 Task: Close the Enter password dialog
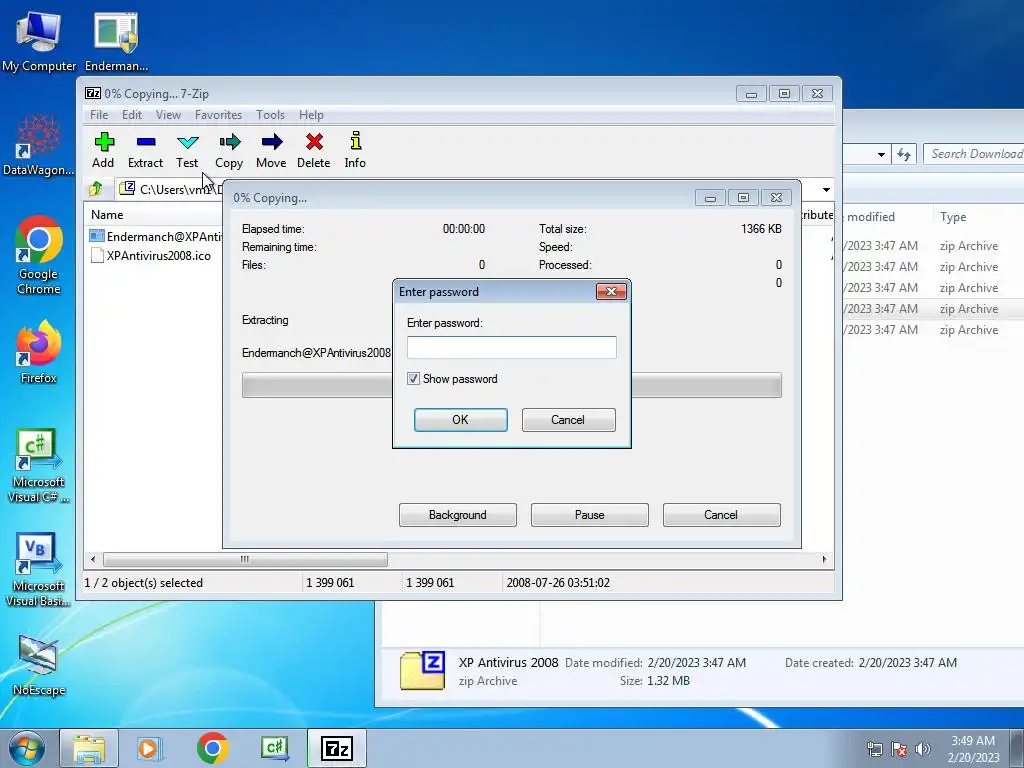pos(611,291)
